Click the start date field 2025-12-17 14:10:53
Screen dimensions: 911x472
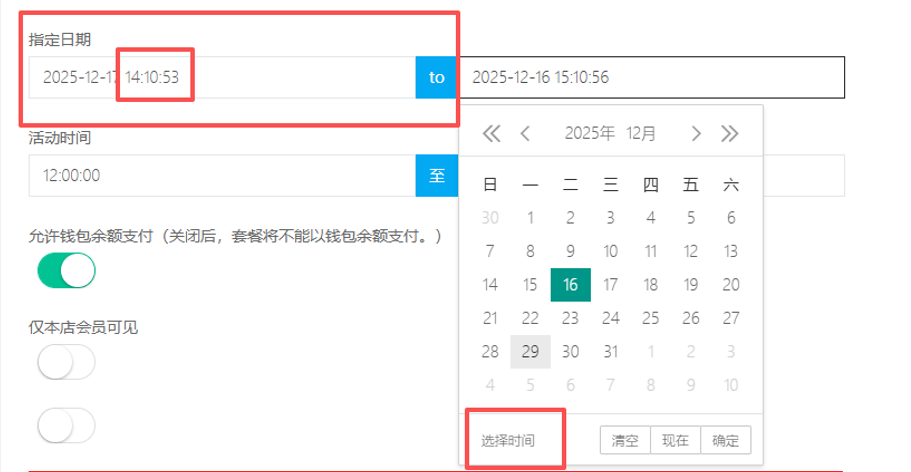223,77
